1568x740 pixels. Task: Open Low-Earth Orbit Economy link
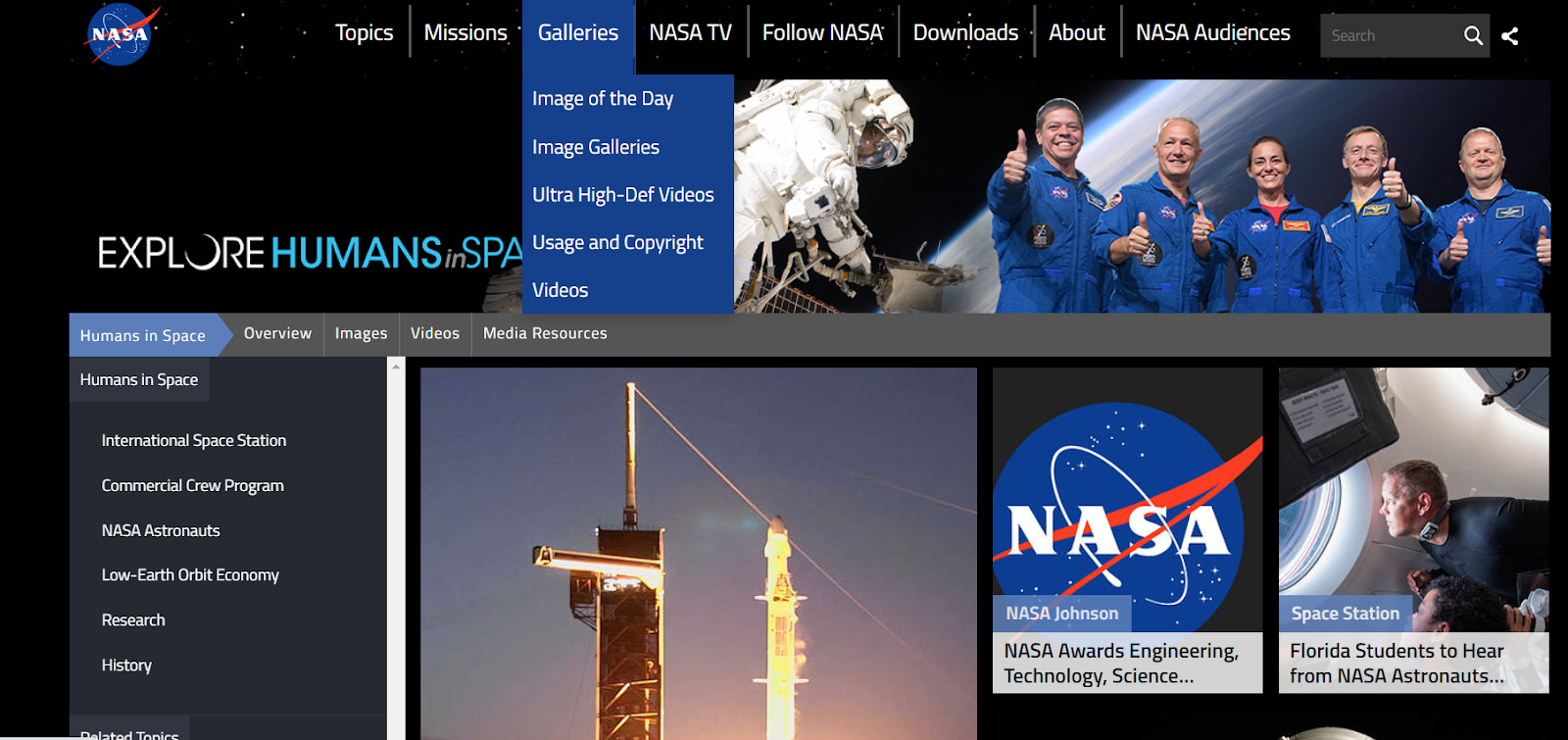pyautogui.click(x=190, y=575)
